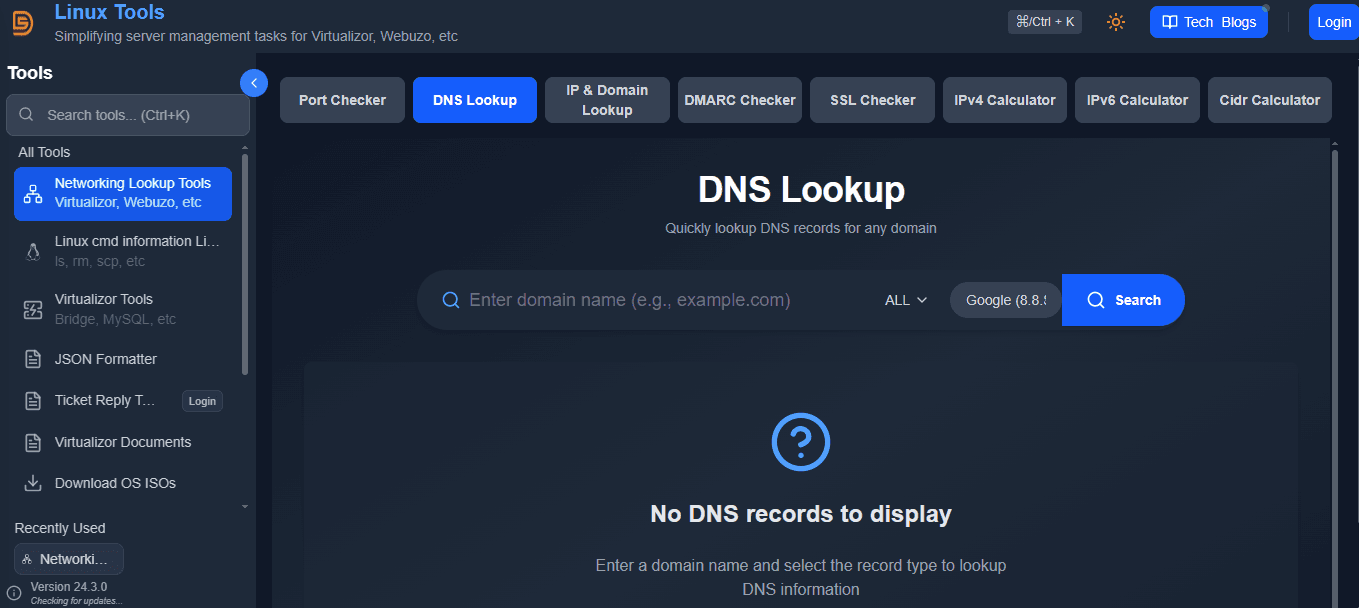Click the magnifier icon in the domain field
1359x608 pixels.
pos(451,300)
